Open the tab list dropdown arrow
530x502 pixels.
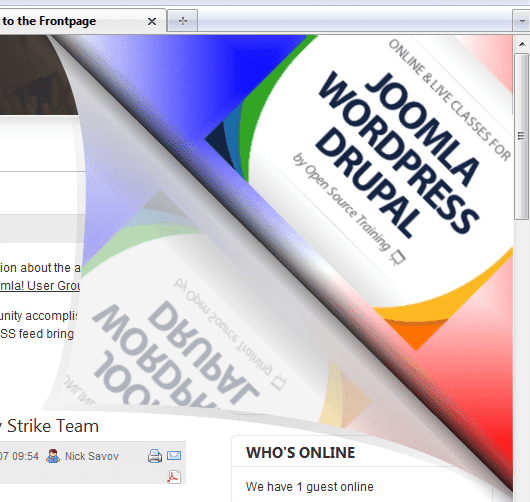click(522, 21)
